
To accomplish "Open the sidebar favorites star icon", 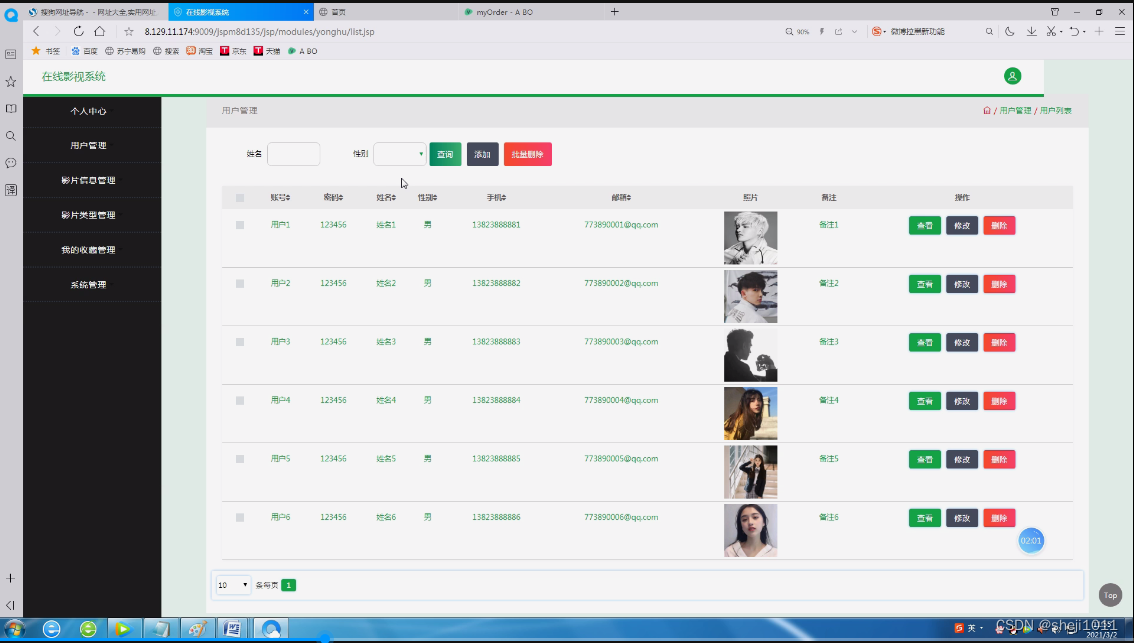I will click(11, 82).
